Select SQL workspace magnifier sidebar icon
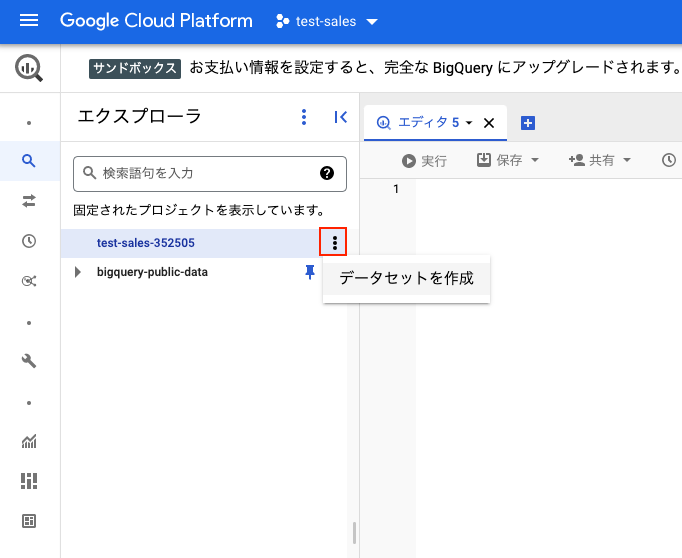Screen dimensions: 682x558 [x=29, y=161]
